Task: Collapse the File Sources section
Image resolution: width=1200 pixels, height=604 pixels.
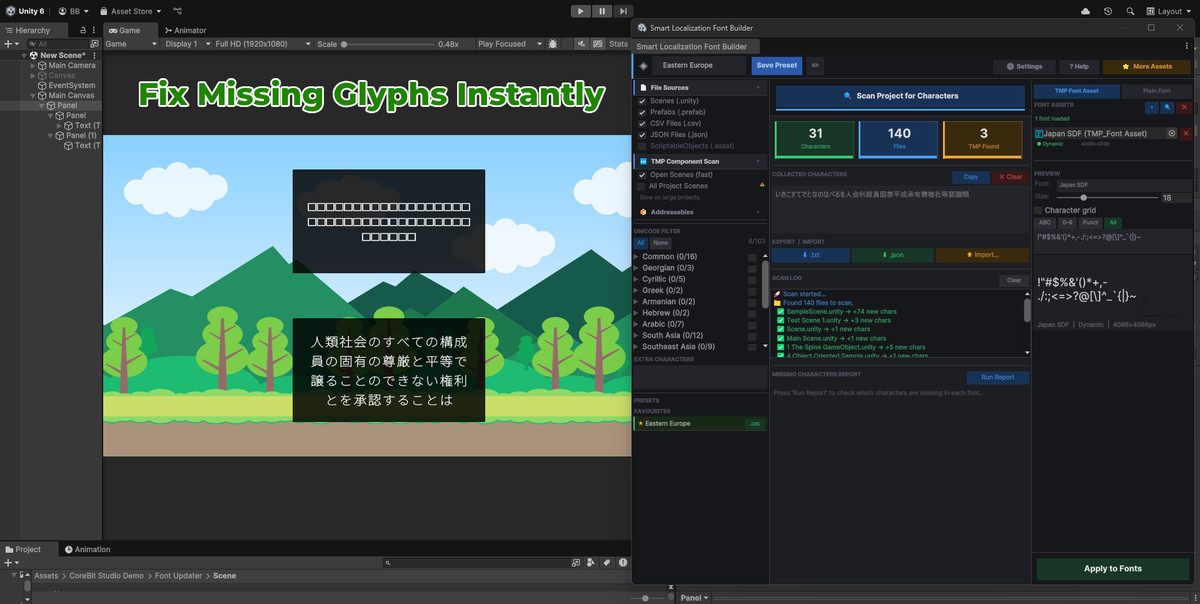Action: tap(700, 88)
